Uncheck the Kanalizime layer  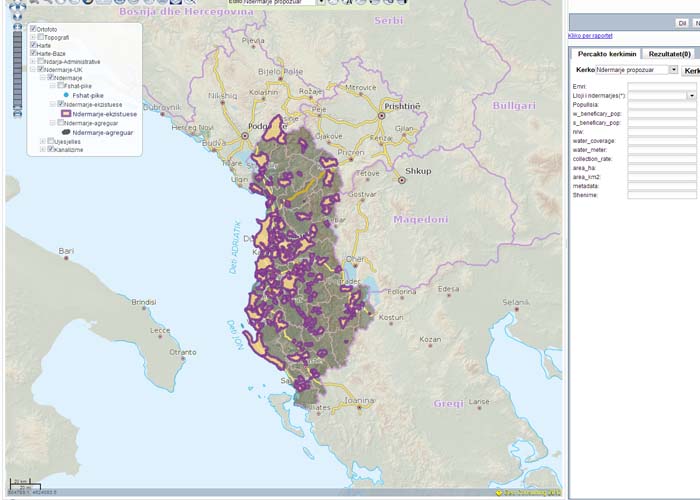pyautogui.click(x=48, y=150)
